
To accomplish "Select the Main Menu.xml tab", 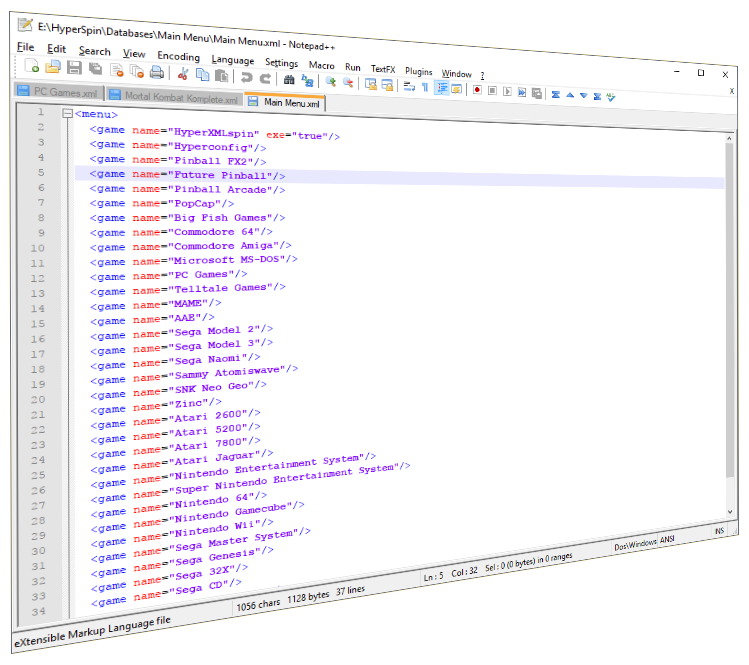I will coord(285,102).
